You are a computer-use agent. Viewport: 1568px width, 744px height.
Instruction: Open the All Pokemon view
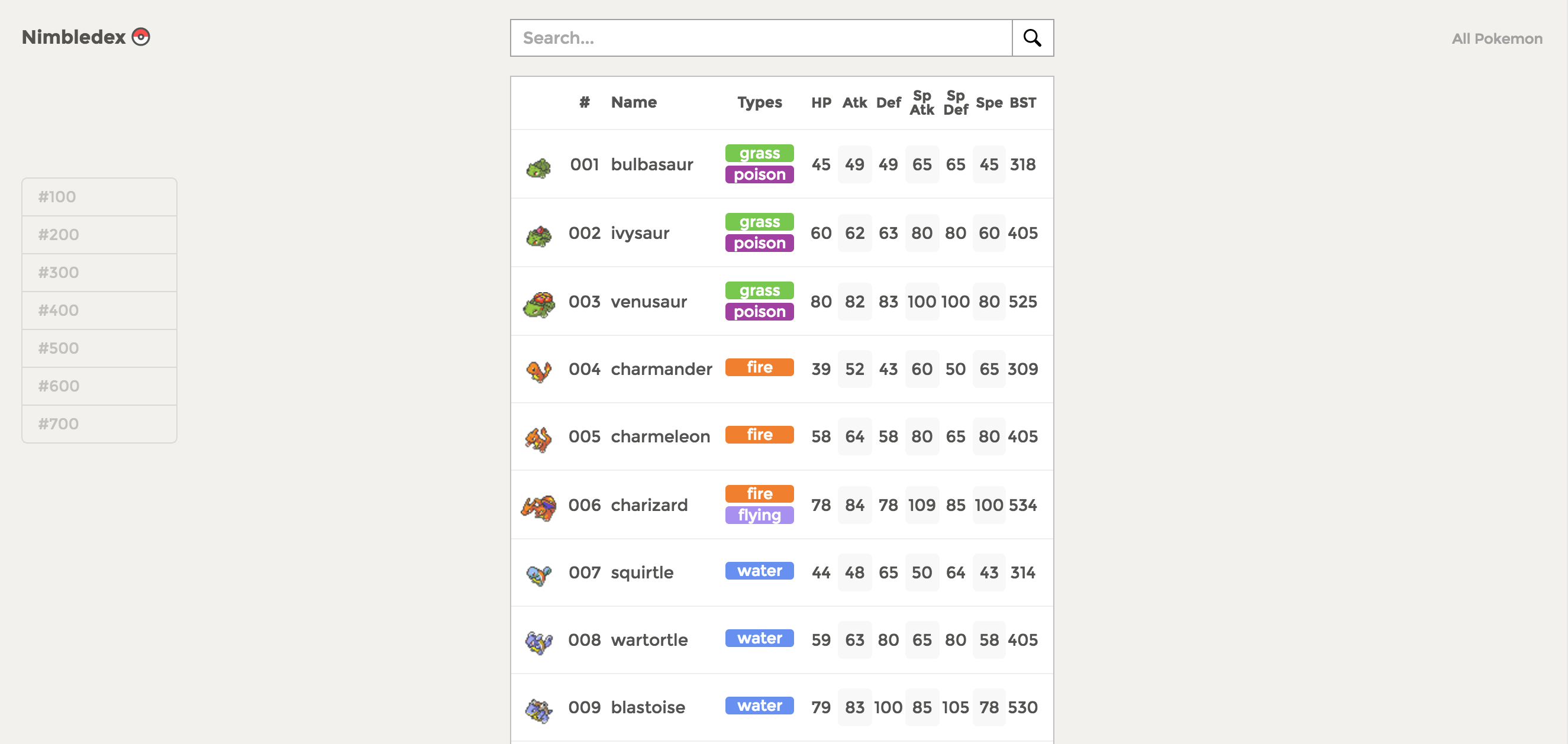tap(1496, 38)
